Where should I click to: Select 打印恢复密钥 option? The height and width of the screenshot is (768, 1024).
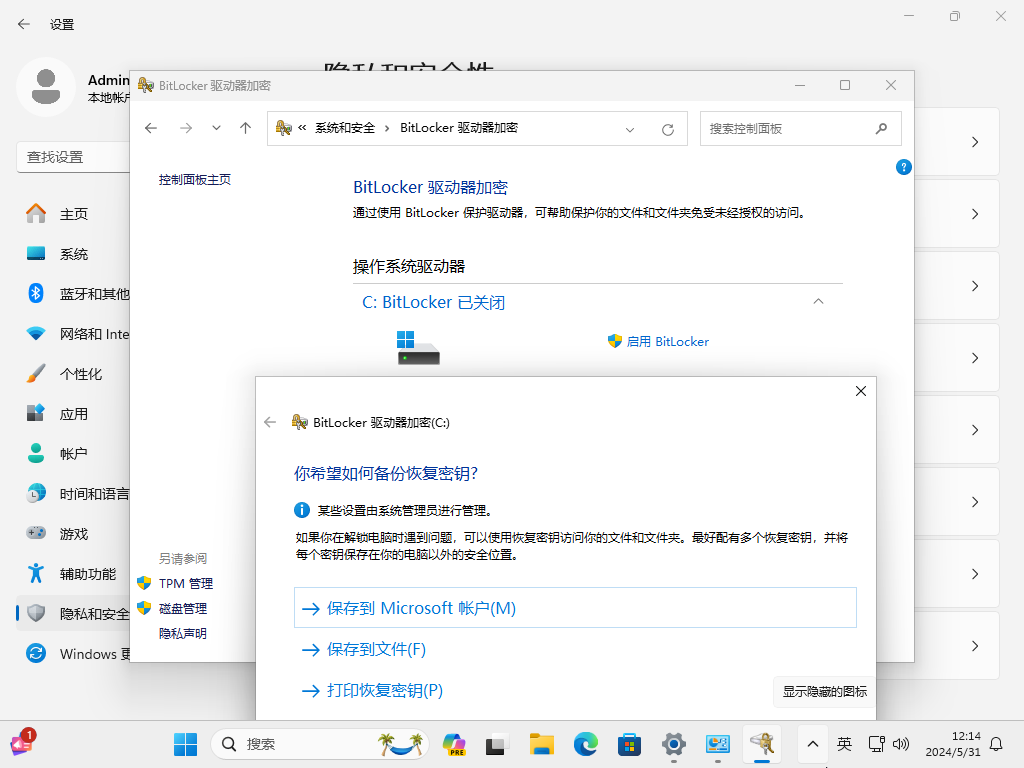(384, 691)
